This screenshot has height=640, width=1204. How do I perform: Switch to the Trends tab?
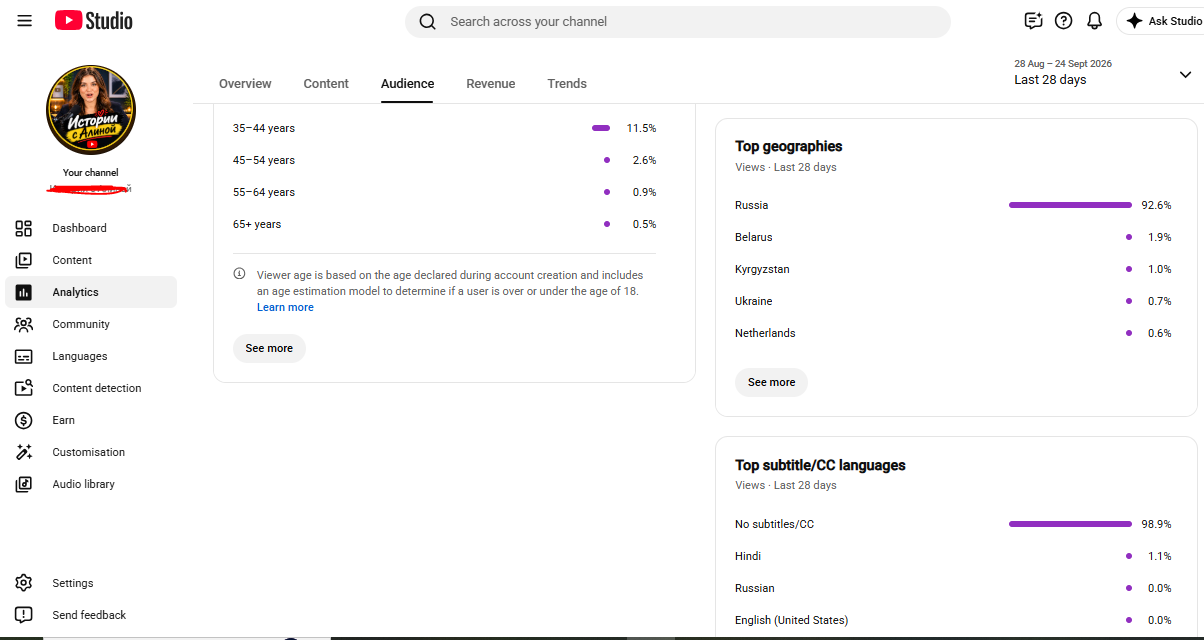[567, 84]
